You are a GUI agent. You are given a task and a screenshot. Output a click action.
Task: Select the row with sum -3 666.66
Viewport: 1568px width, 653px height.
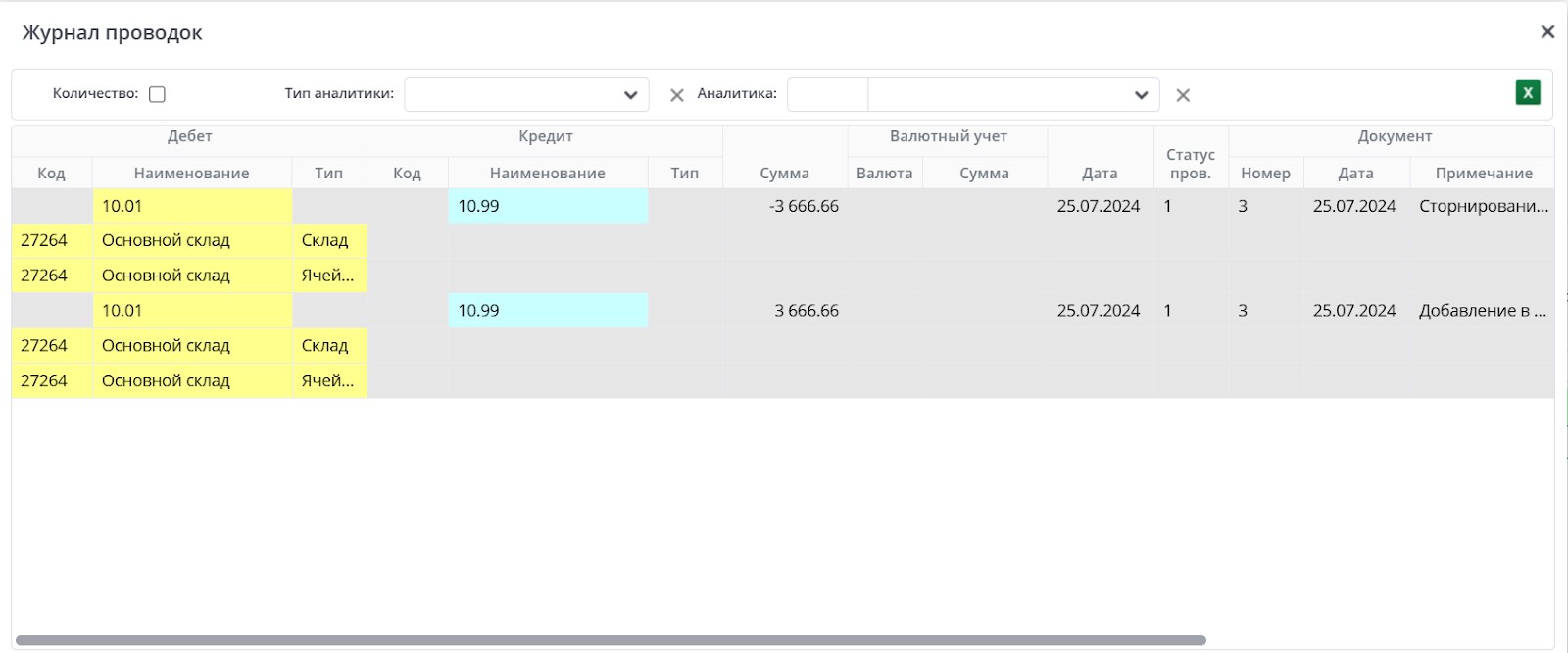click(x=804, y=206)
